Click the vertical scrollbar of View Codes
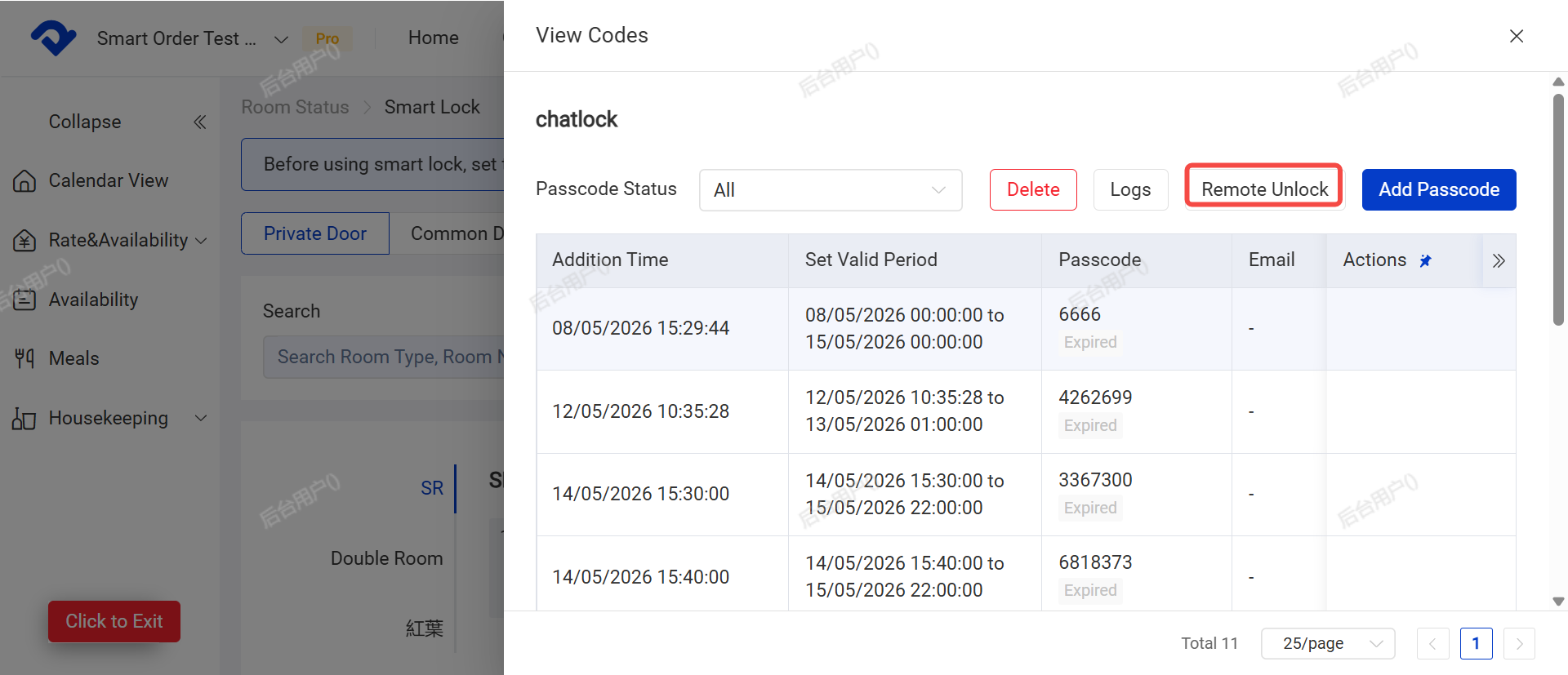 point(1558,211)
